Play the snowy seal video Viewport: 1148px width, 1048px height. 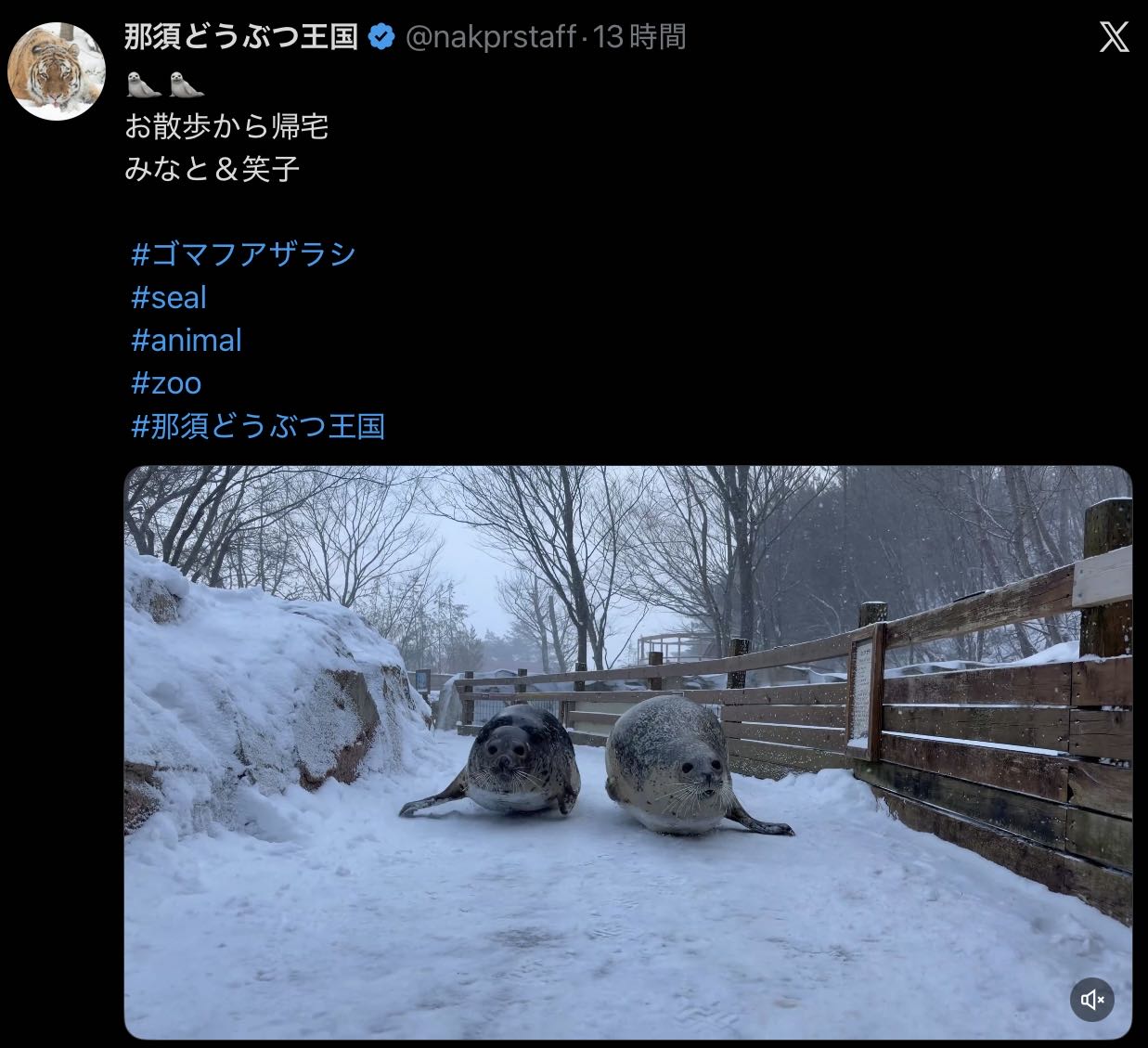coord(628,752)
